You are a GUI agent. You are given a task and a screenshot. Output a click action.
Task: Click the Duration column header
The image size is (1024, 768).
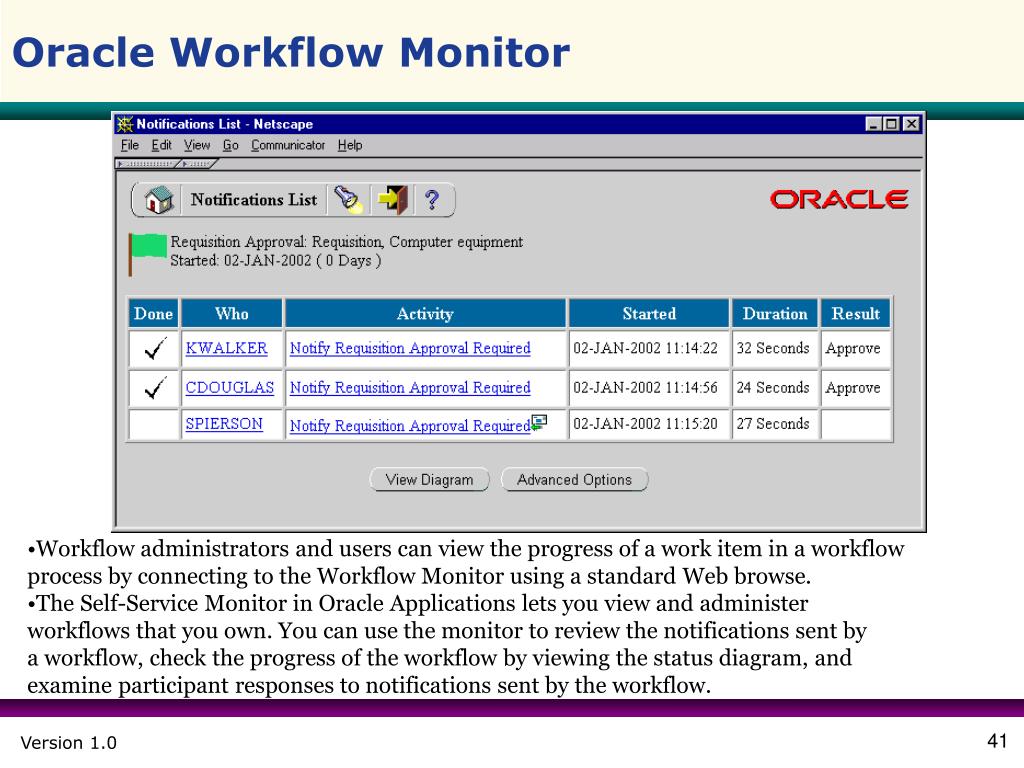(x=775, y=313)
